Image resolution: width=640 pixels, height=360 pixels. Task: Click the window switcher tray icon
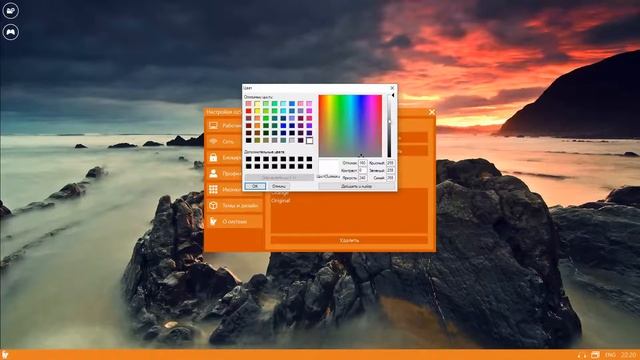(595, 355)
